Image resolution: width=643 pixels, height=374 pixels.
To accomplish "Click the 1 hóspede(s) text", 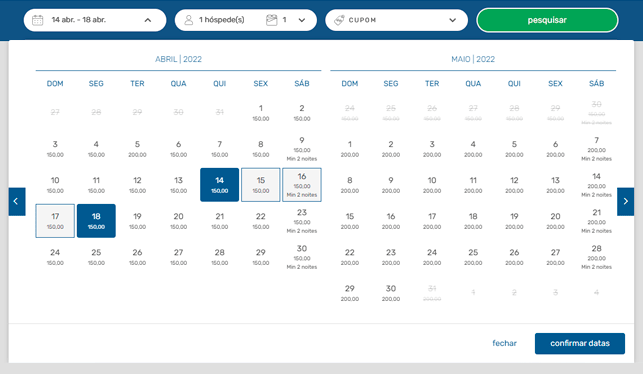I will pyautogui.click(x=221, y=20).
